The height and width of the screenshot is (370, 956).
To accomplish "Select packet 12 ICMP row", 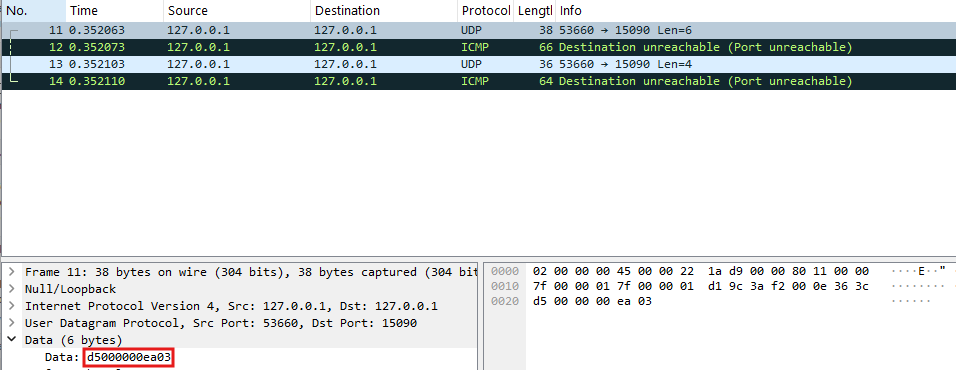I will click(479, 47).
